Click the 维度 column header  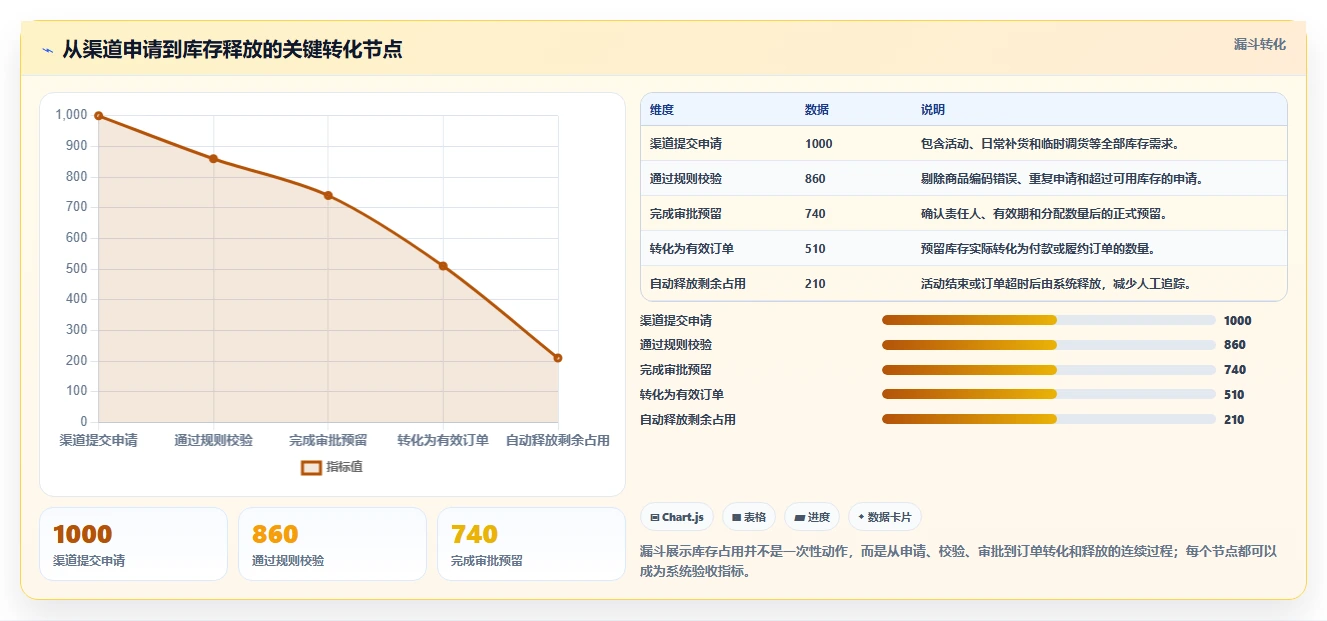coord(662,110)
